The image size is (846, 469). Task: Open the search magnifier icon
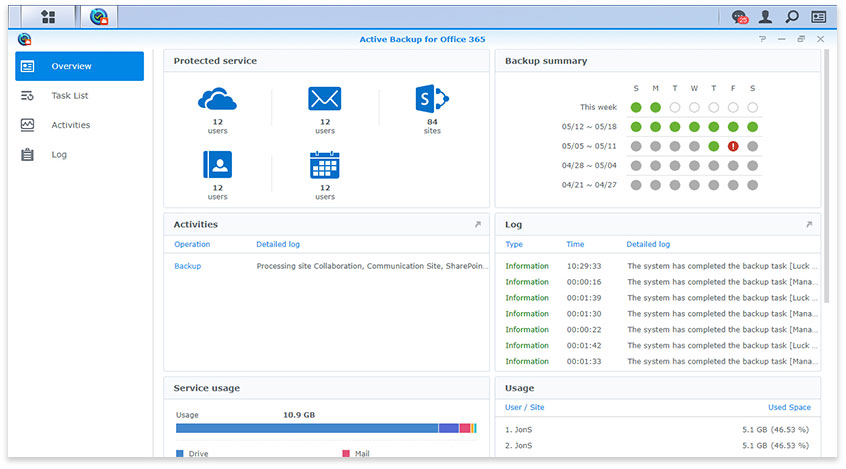[792, 17]
